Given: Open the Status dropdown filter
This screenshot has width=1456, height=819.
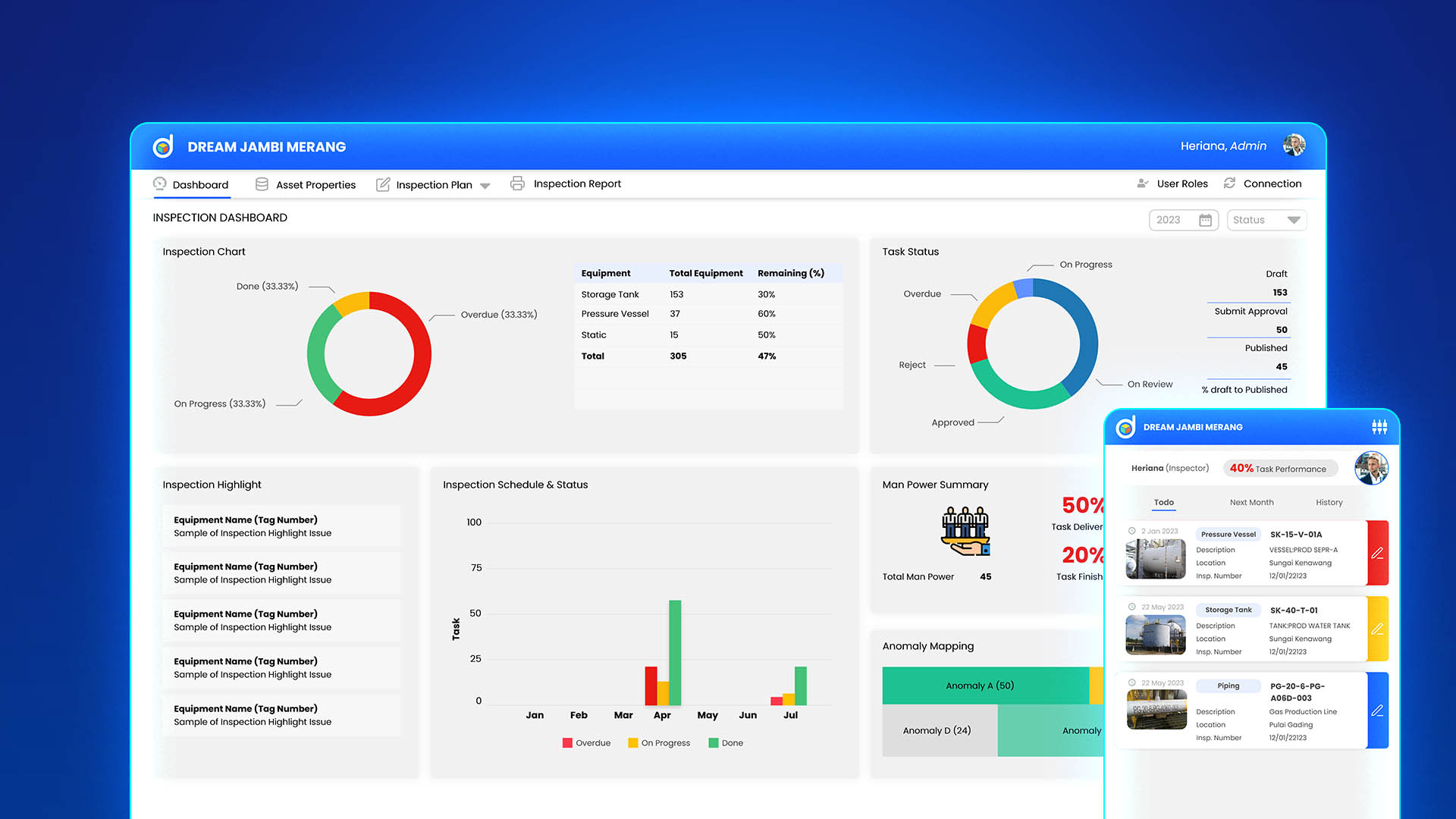Looking at the screenshot, I should coord(1266,220).
